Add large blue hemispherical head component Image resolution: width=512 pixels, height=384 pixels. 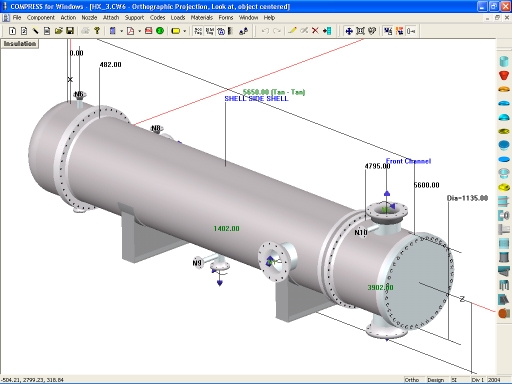(504, 145)
